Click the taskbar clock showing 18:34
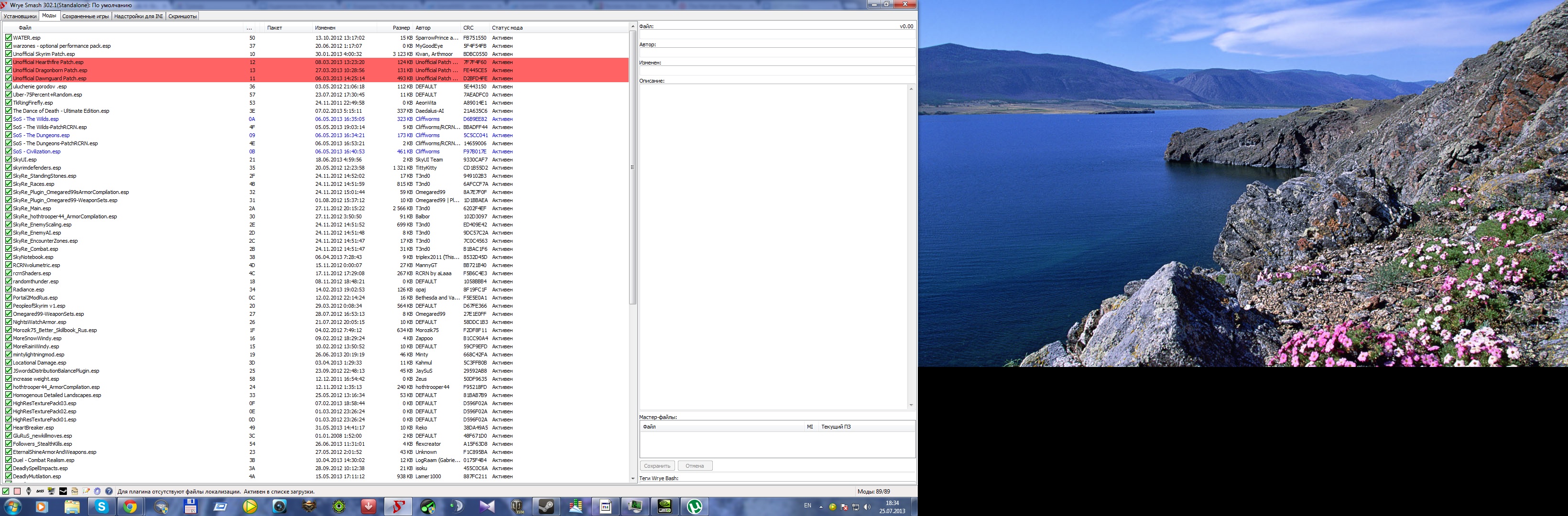Screen dimensions: 1568x516 [892, 507]
